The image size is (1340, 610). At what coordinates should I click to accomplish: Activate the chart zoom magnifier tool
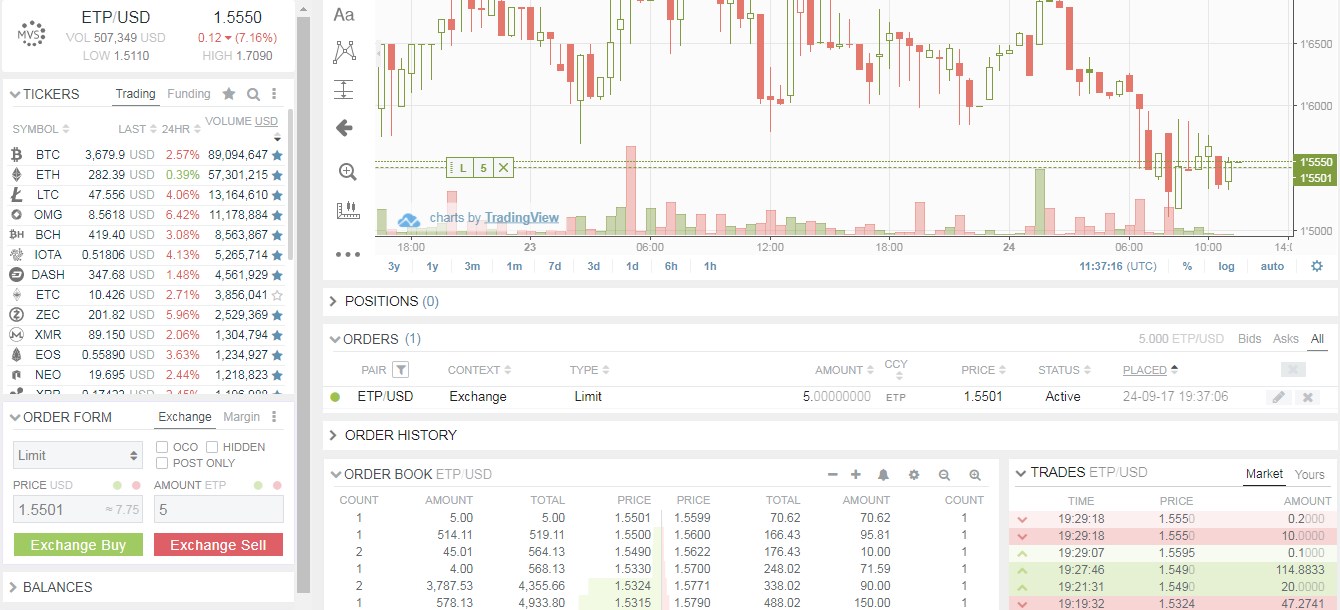point(345,170)
